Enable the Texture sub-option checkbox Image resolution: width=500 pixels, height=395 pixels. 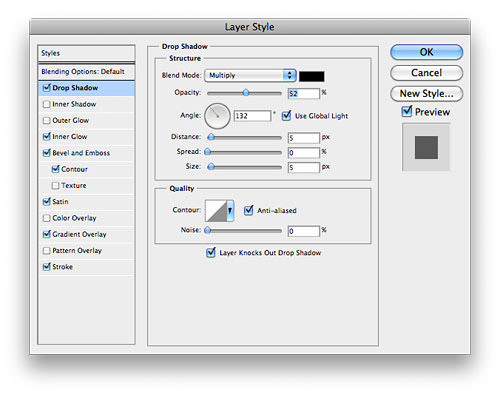point(55,186)
